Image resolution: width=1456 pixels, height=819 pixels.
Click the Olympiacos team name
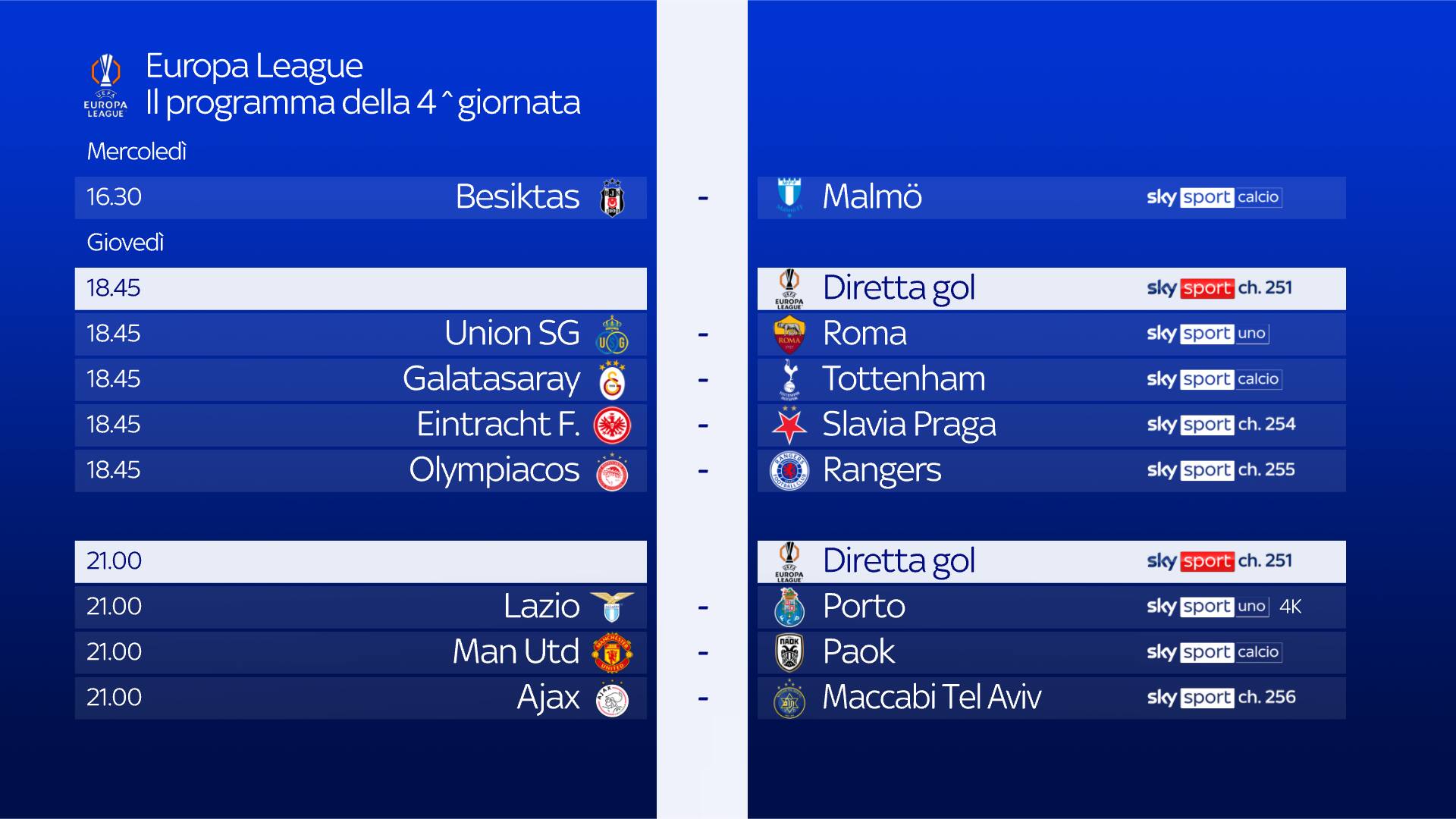[x=494, y=470]
